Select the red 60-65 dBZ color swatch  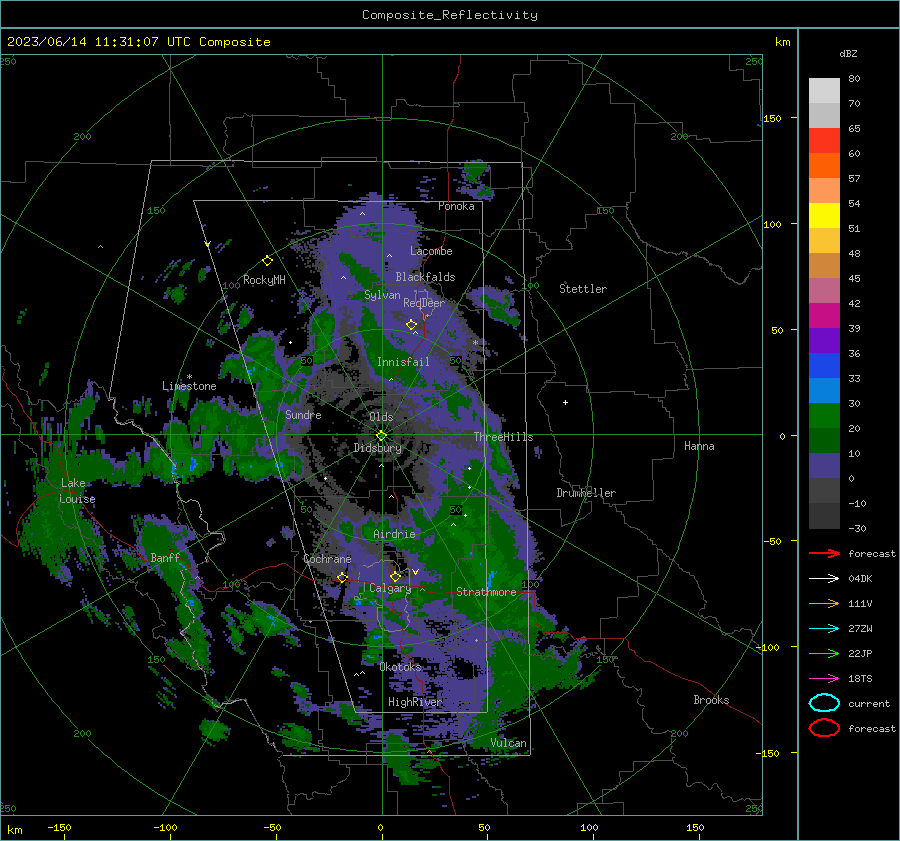(x=824, y=141)
